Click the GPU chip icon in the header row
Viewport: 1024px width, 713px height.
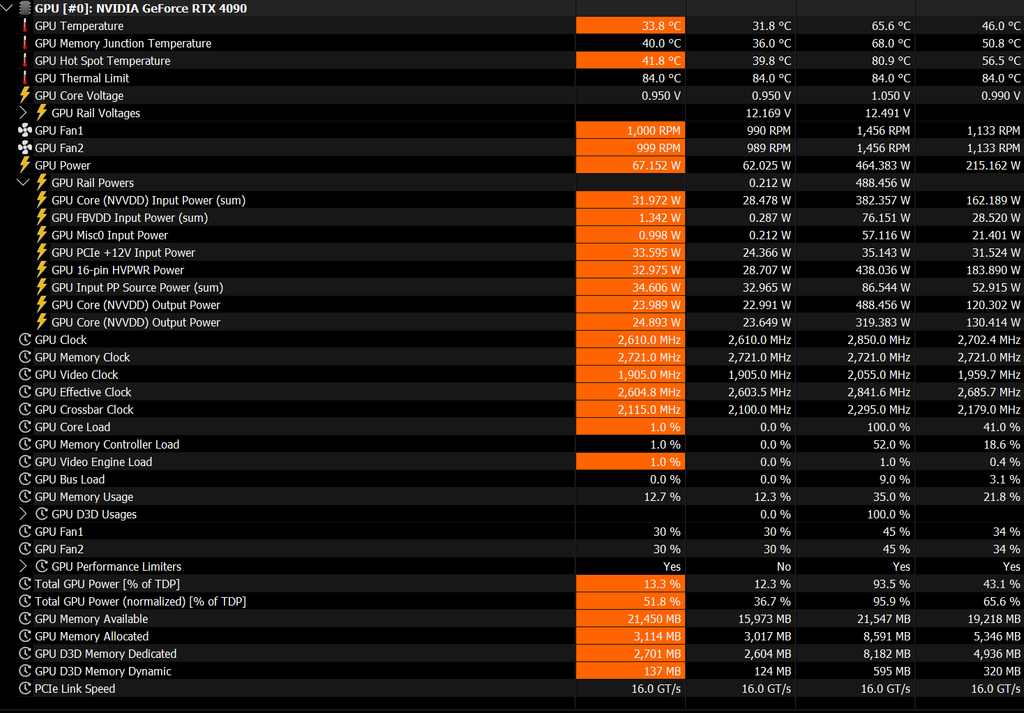[25, 8]
